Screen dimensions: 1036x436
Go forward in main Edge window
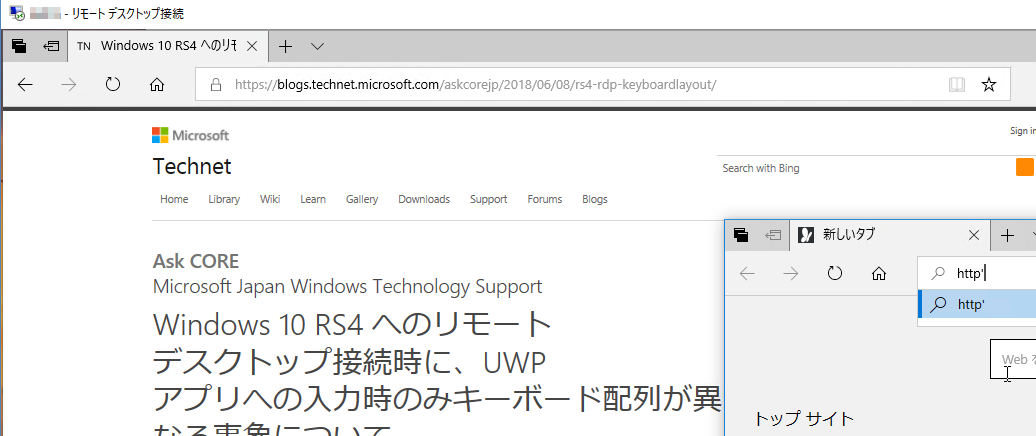(x=69, y=85)
